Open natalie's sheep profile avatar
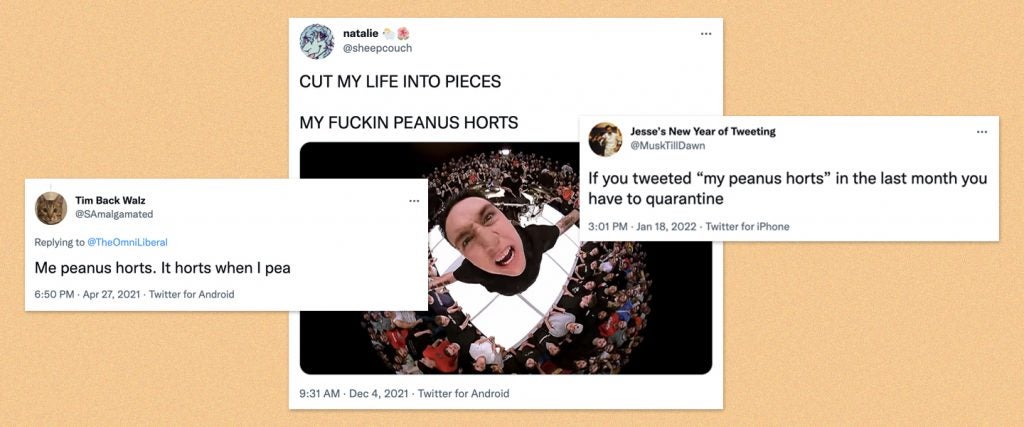The width and height of the screenshot is (1024, 427). tap(317, 41)
